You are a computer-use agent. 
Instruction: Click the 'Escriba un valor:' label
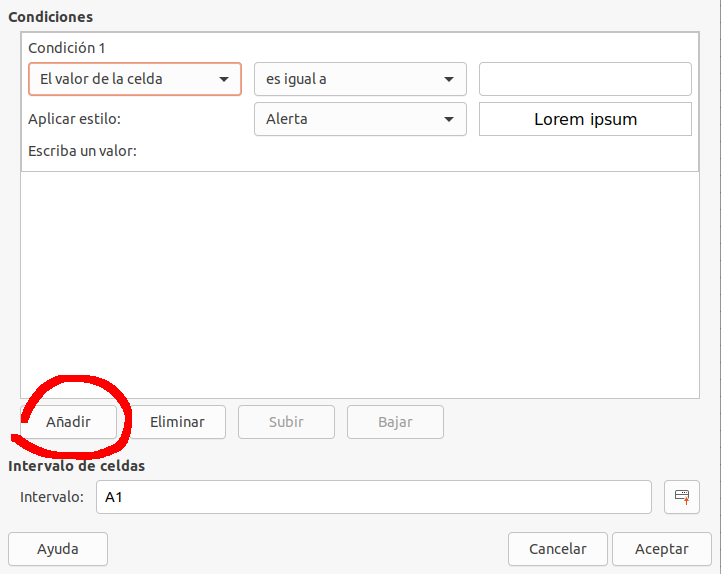point(82,151)
